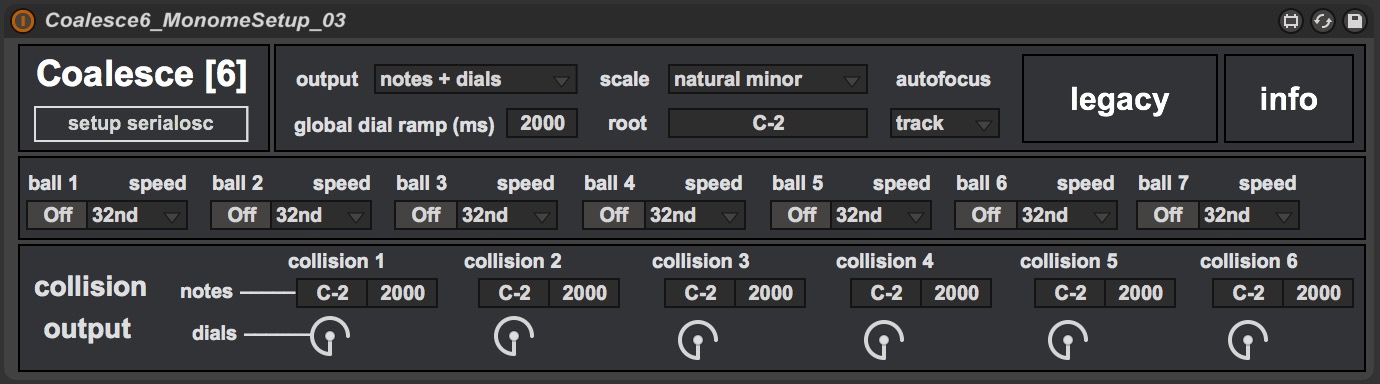Click the Coalesce6_MonomeSetup_03 device title
The width and height of the screenshot is (1380, 384).
(x=195, y=20)
